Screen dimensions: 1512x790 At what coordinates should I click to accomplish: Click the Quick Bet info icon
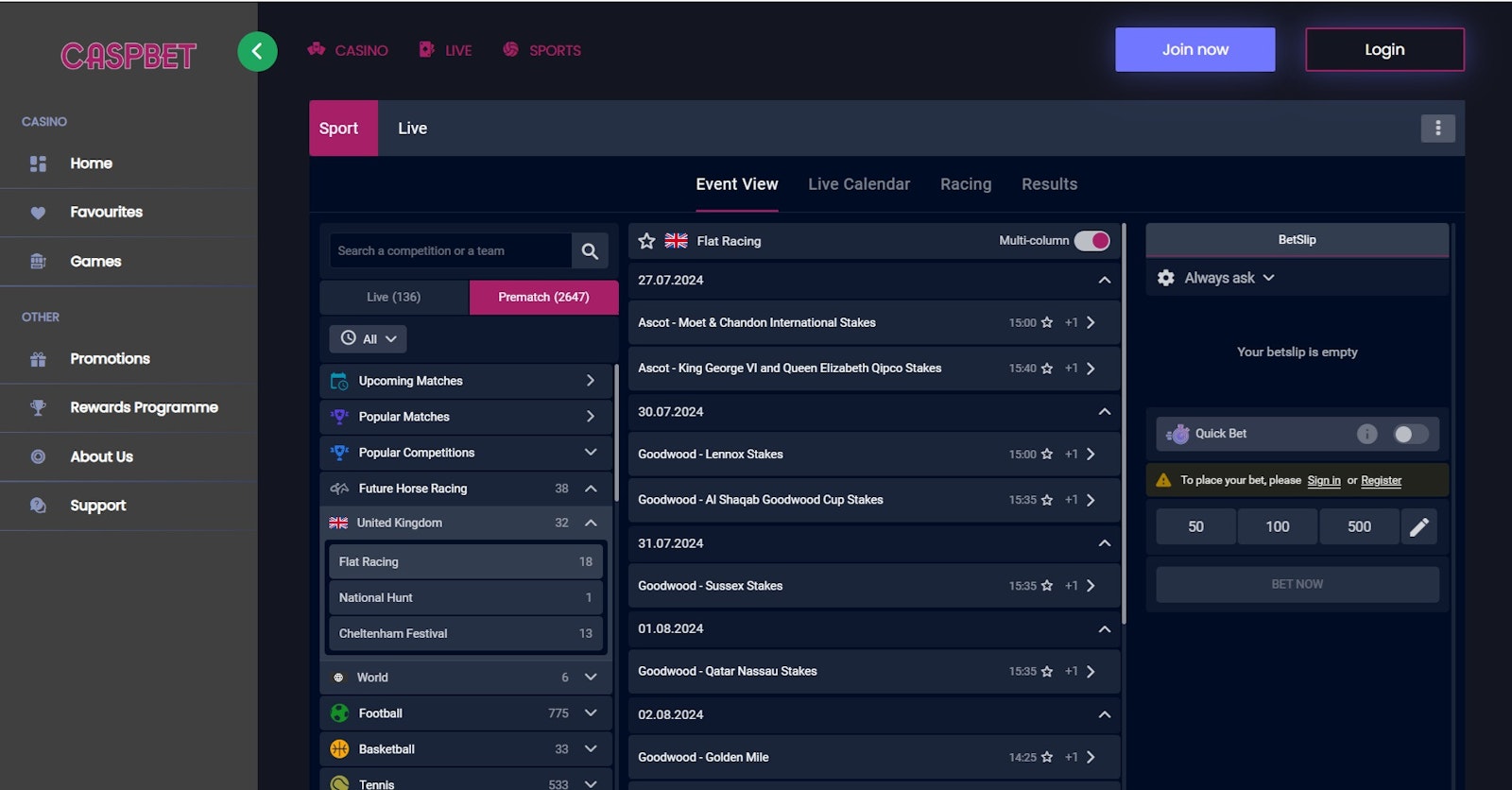click(x=1366, y=434)
